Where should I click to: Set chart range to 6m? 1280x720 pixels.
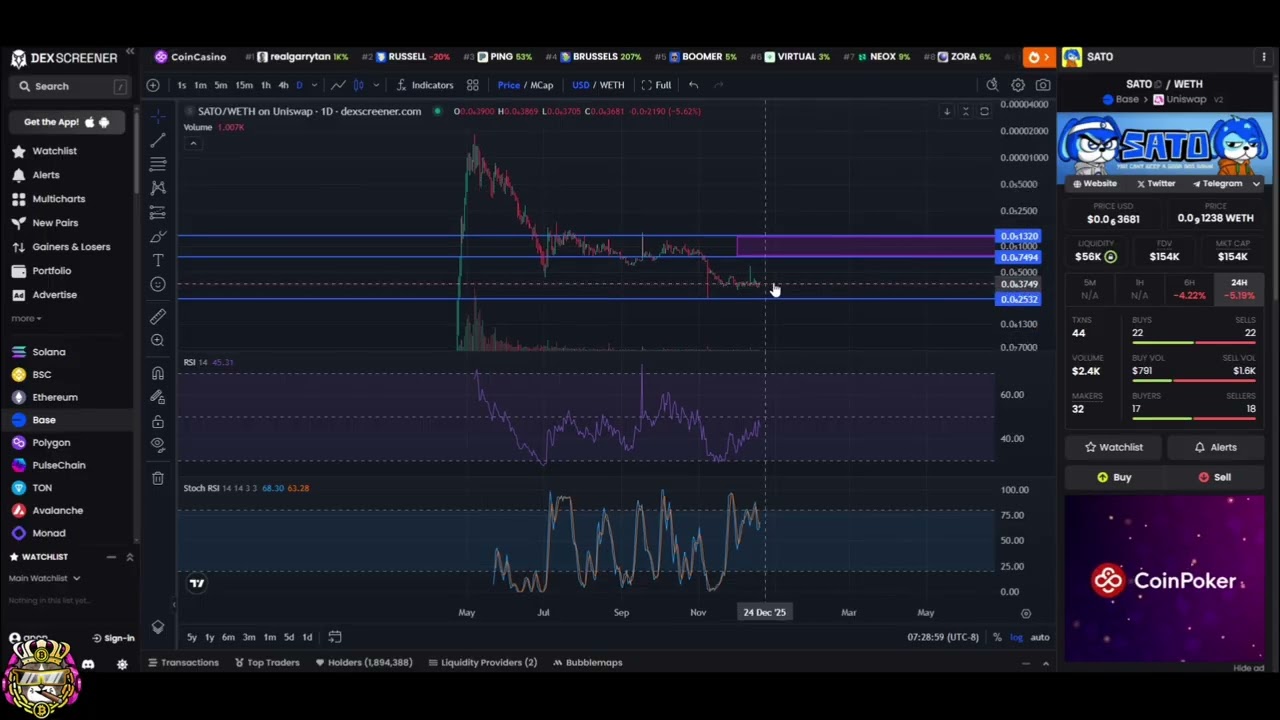tap(228, 637)
